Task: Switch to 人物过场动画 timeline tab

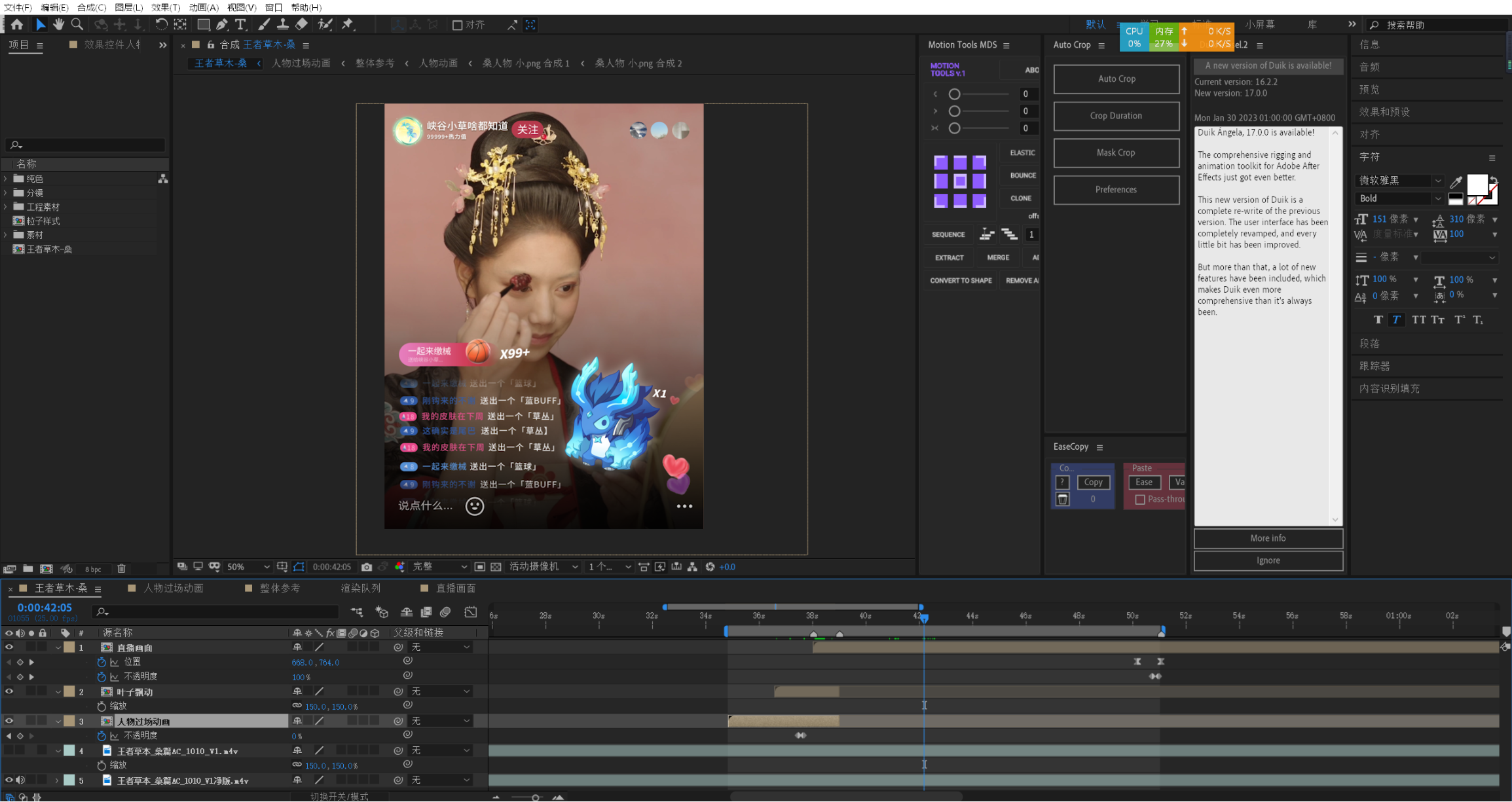Action: (x=173, y=588)
